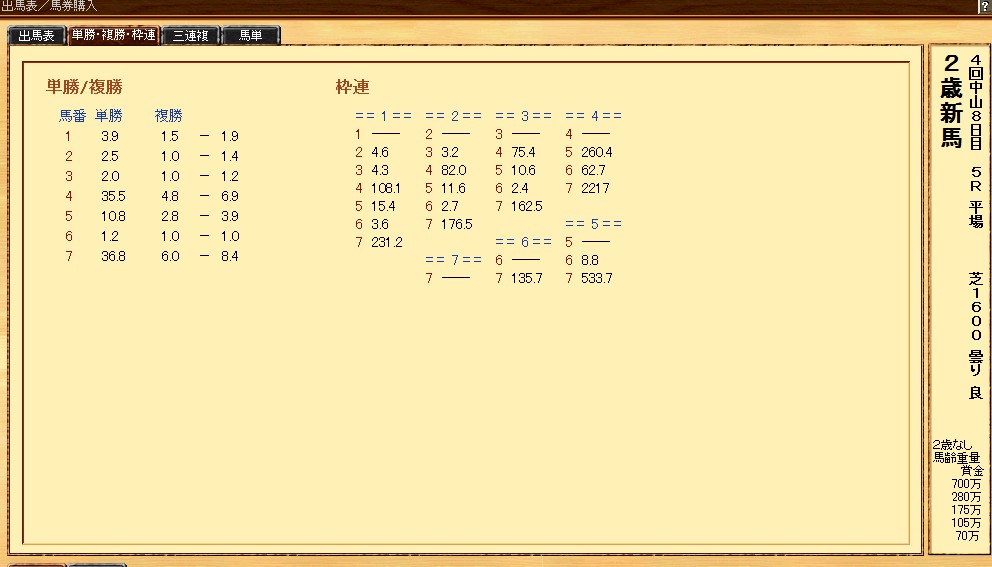Viewport: 992px width, 567px height.
Task: Click the 単勝 column header
Action: coord(108,116)
